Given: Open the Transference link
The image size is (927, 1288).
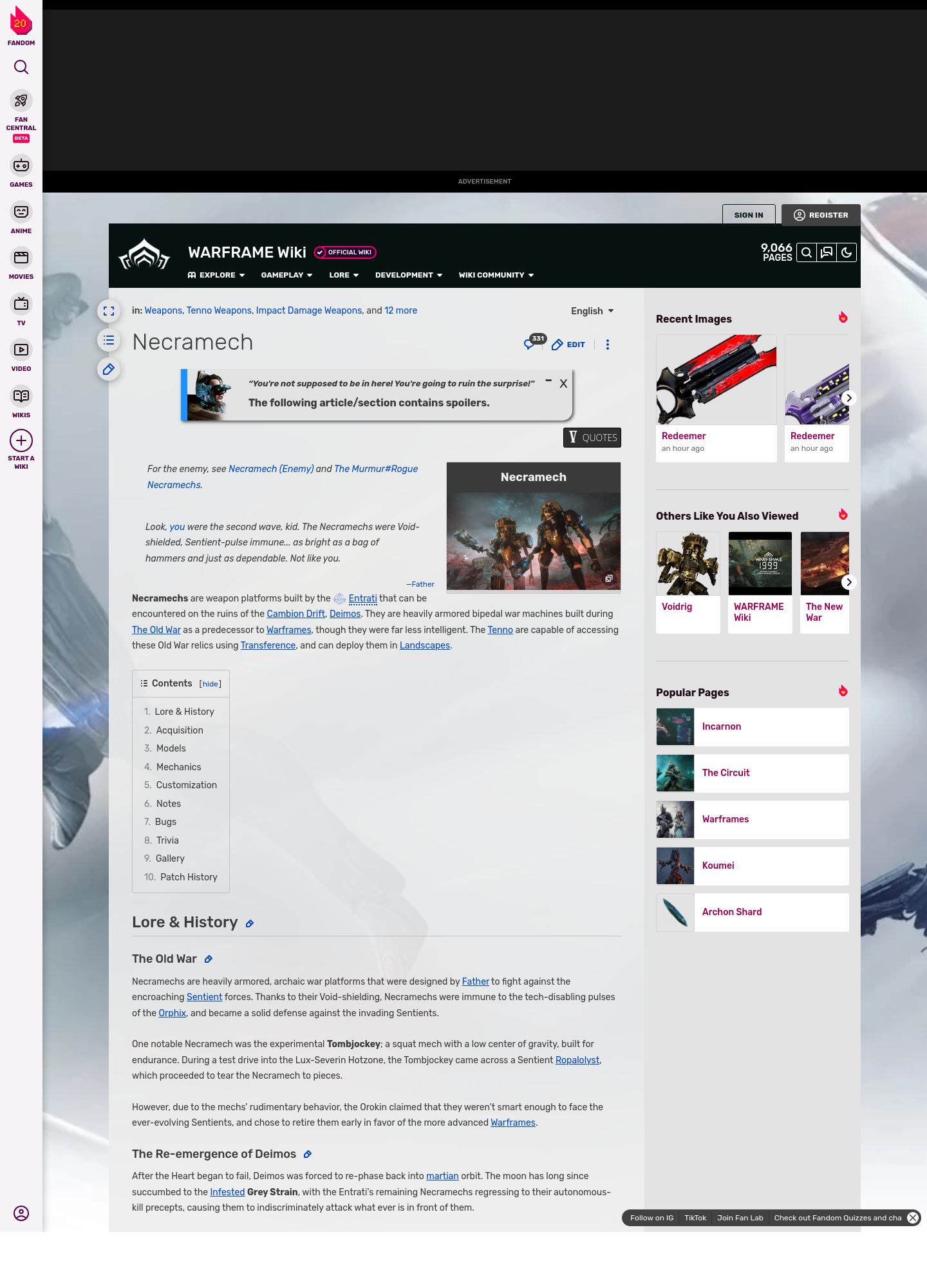Looking at the screenshot, I should click(x=268, y=645).
